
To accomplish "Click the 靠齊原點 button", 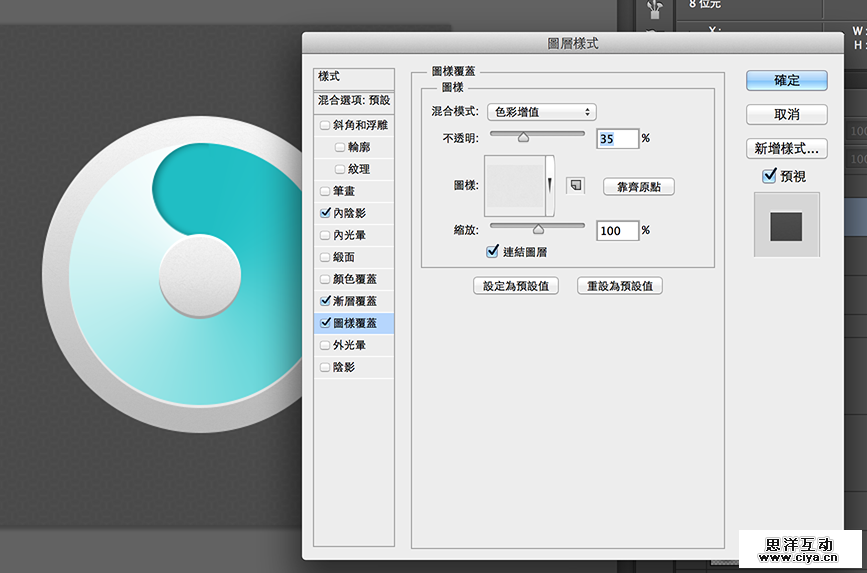I will click(x=639, y=187).
